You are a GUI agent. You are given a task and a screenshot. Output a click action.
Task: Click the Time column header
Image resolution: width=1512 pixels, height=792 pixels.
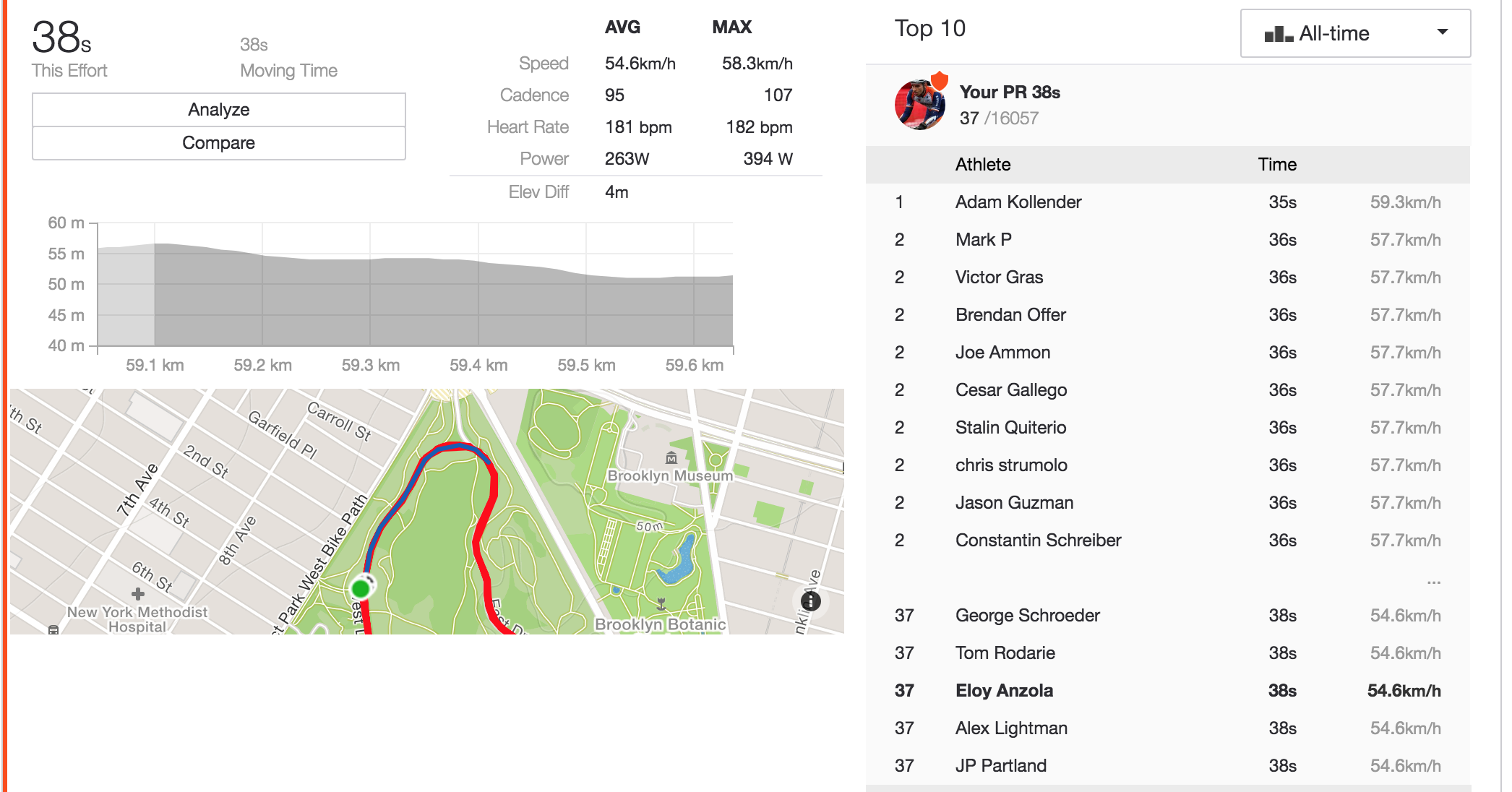pos(1277,165)
